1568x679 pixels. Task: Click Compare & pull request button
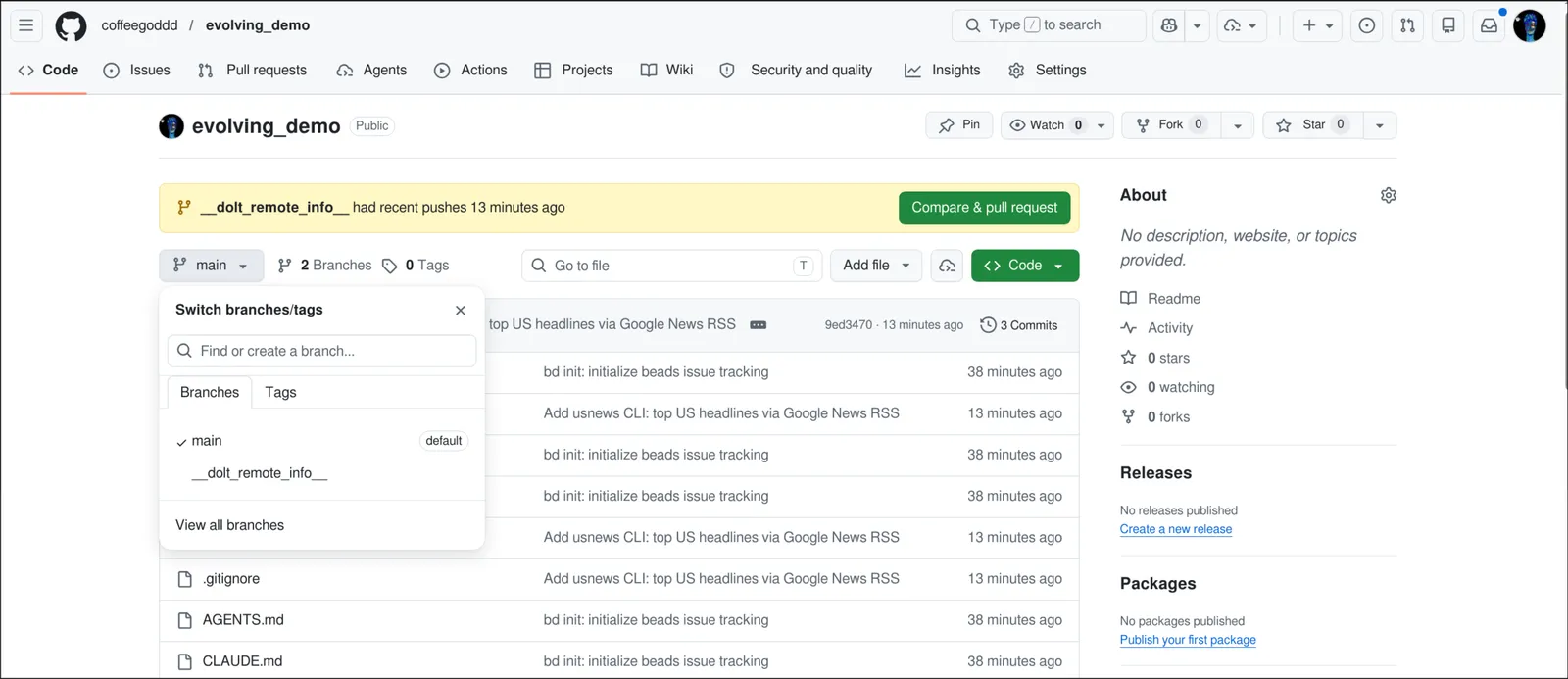coord(985,208)
